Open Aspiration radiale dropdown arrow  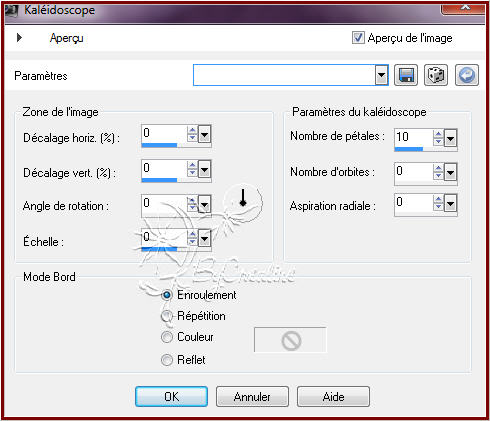click(450, 203)
